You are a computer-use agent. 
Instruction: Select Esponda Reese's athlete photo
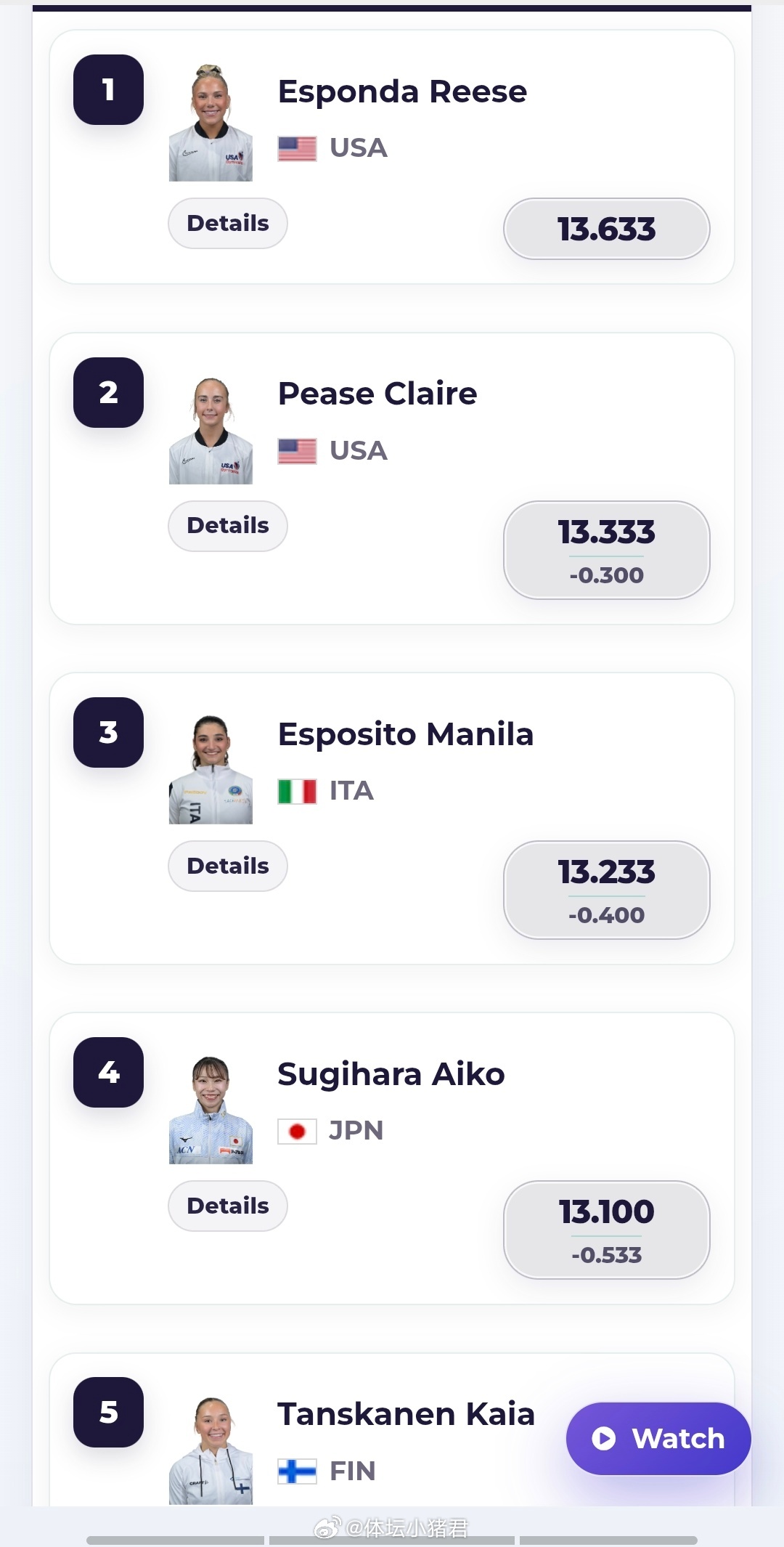pos(211,122)
